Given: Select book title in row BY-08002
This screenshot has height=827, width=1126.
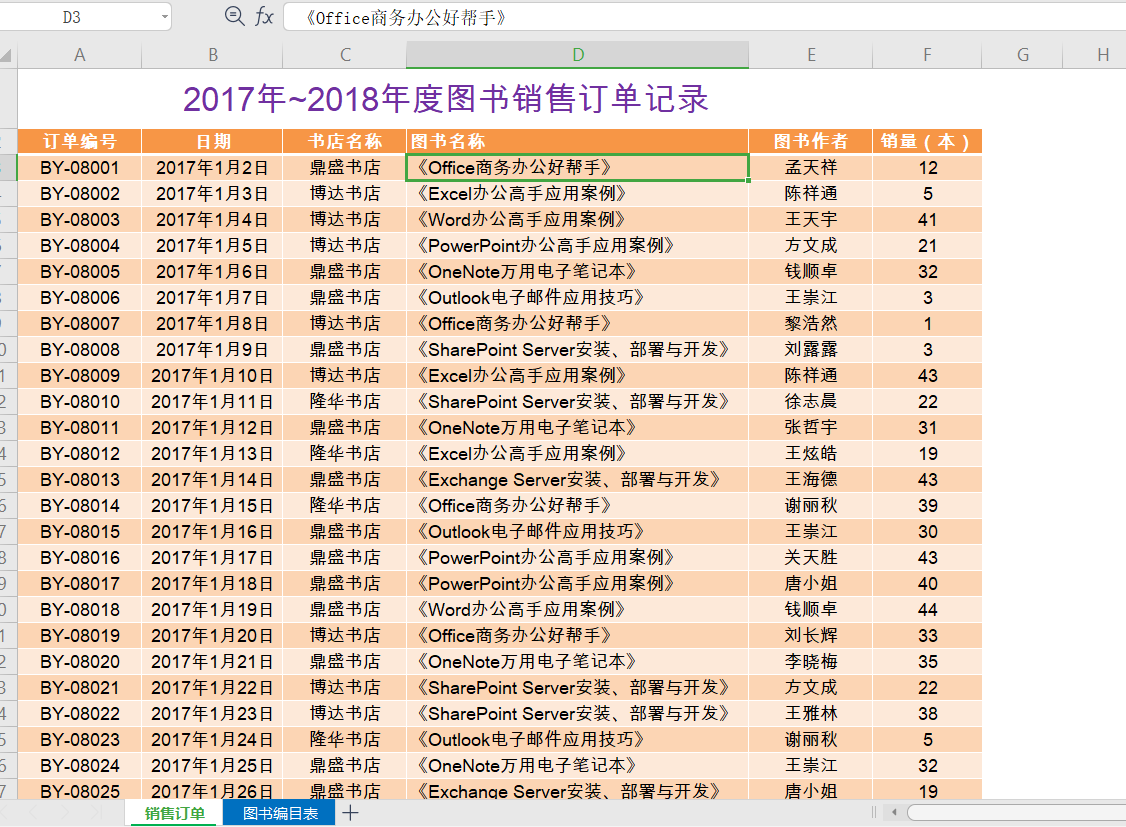Looking at the screenshot, I should [x=577, y=194].
